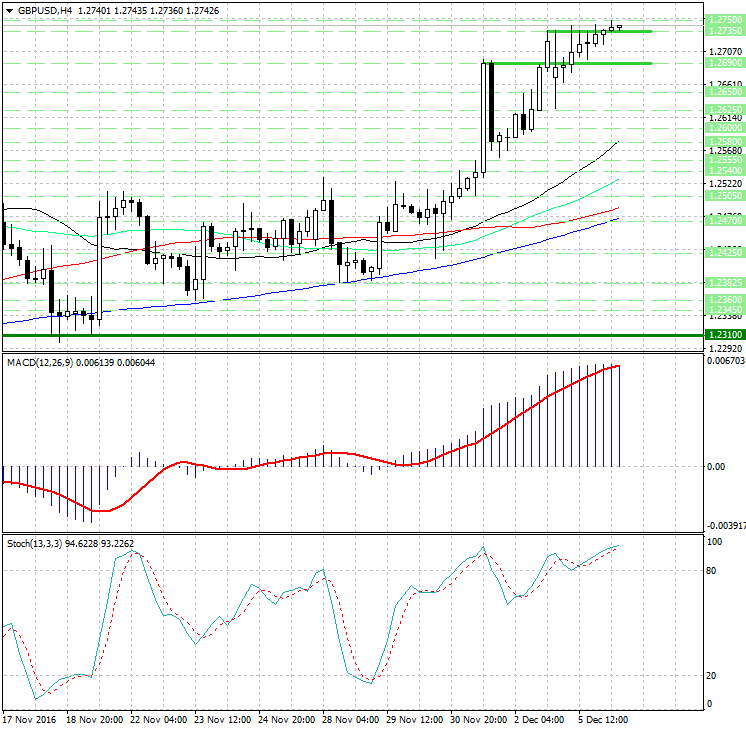The height and width of the screenshot is (731, 746).
Task: Click the 1.27350 price level label
Action: click(x=725, y=30)
